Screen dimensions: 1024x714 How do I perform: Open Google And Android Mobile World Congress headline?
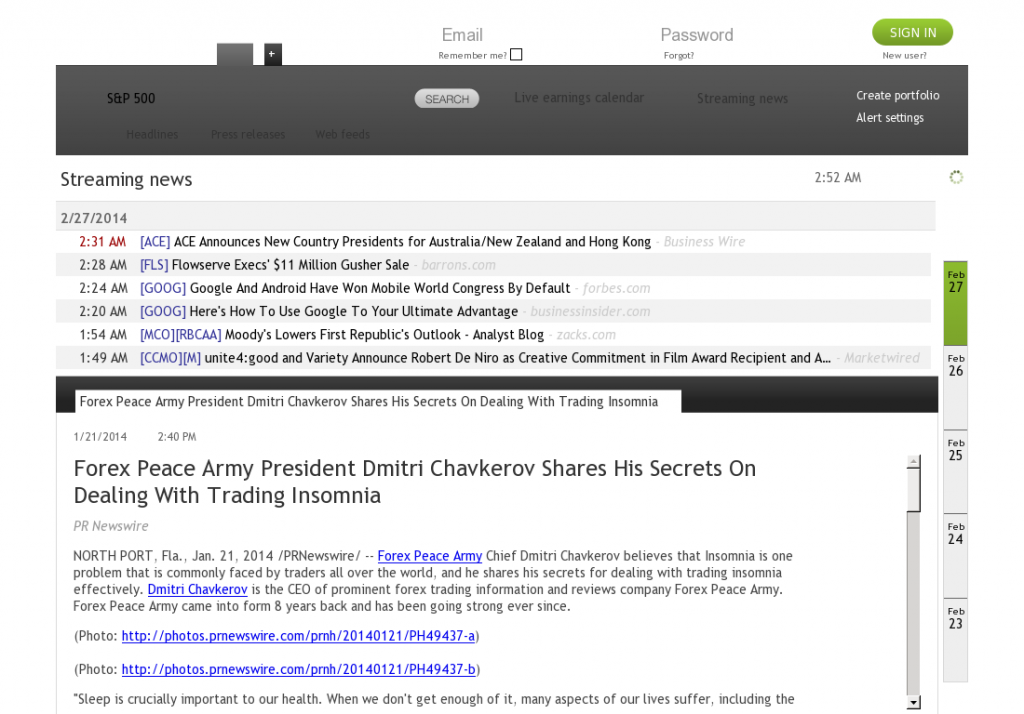coord(380,288)
